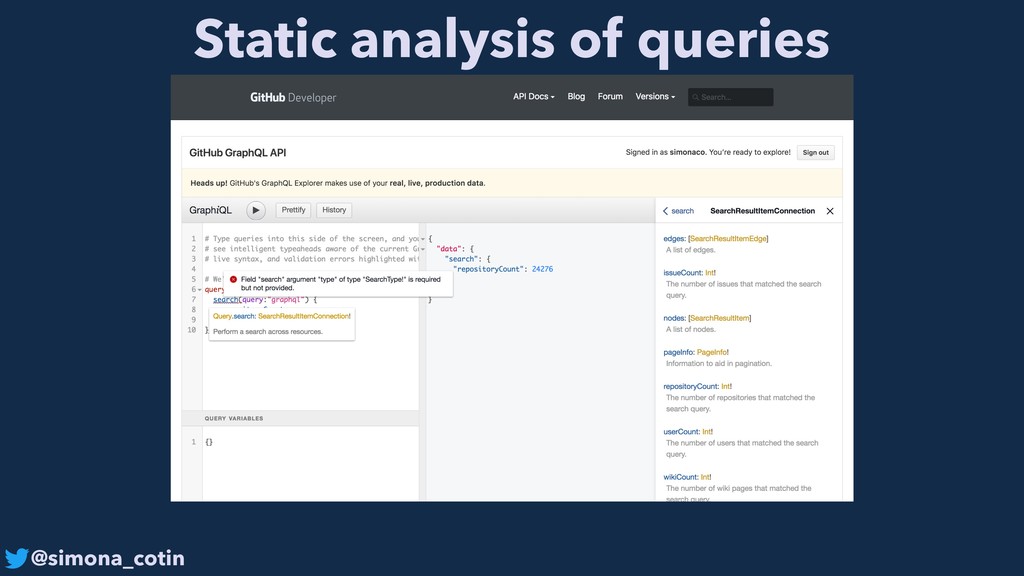Select the userCount field
1024x576 pixels.
(x=681, y=432)
